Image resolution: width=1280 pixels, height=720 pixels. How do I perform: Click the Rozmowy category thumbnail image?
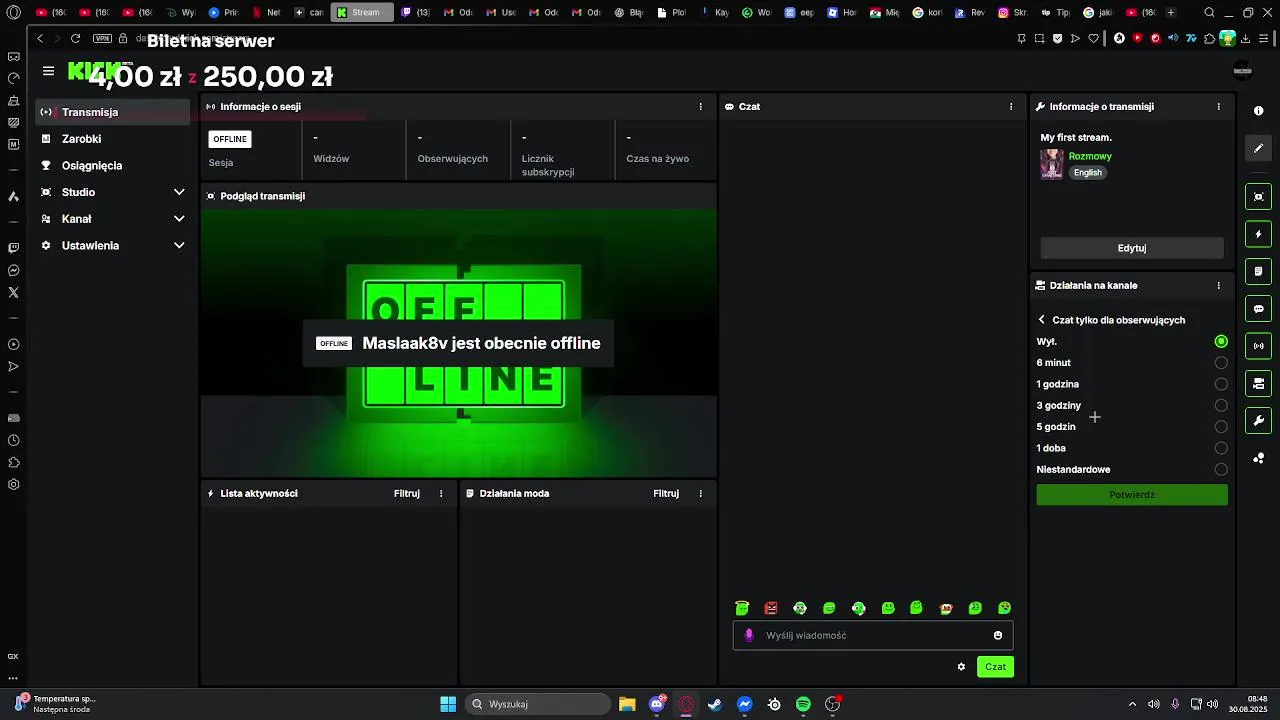(x=1052, y=164)
